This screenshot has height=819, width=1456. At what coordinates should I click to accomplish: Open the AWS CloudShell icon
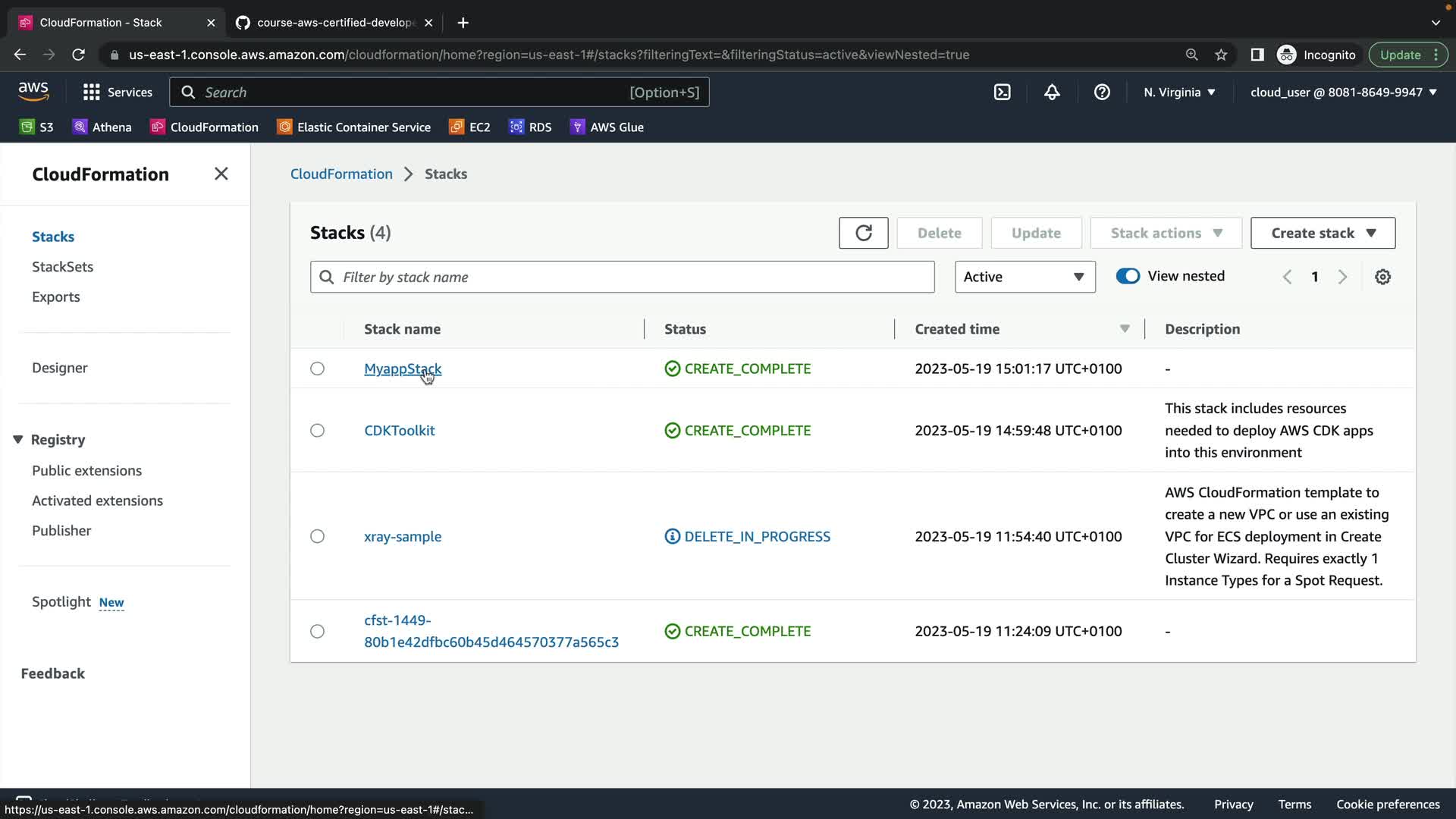click(x=1002, y=93)
